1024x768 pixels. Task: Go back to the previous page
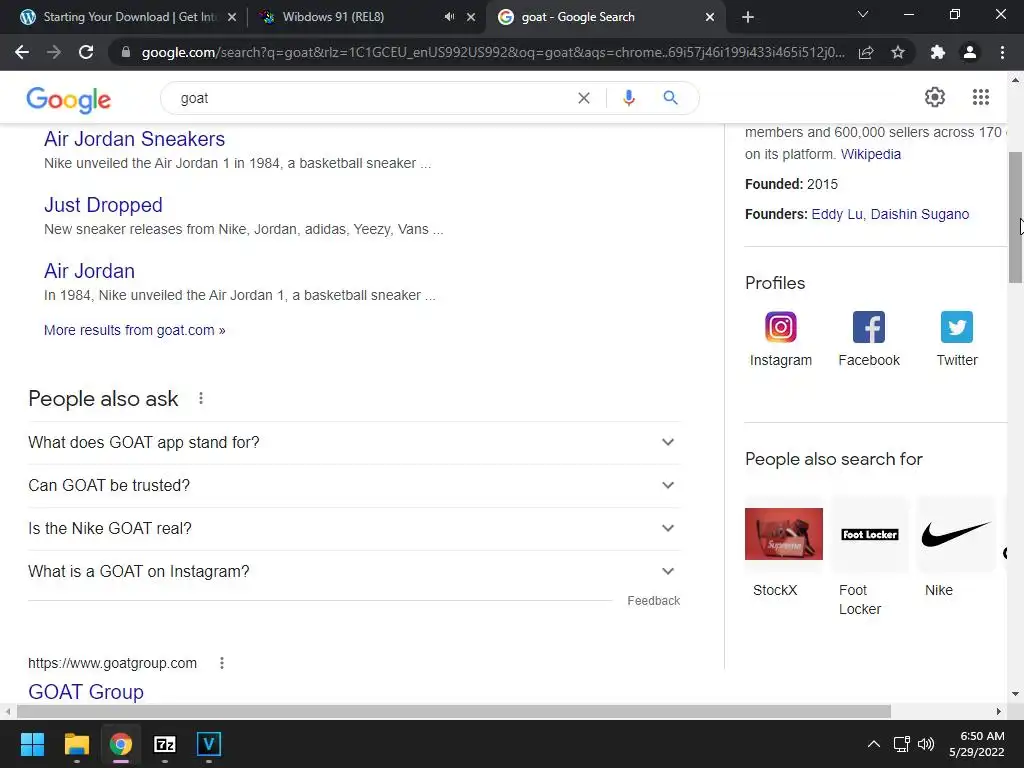(x=22, y=52)
